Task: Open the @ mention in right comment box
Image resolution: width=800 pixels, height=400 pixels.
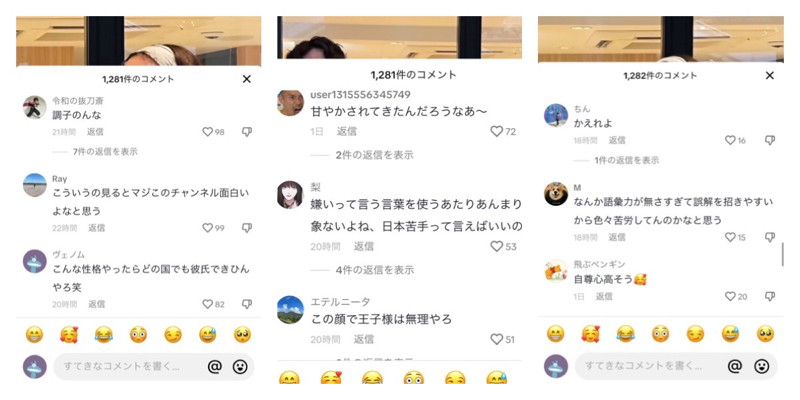Action: coord(734,366)
